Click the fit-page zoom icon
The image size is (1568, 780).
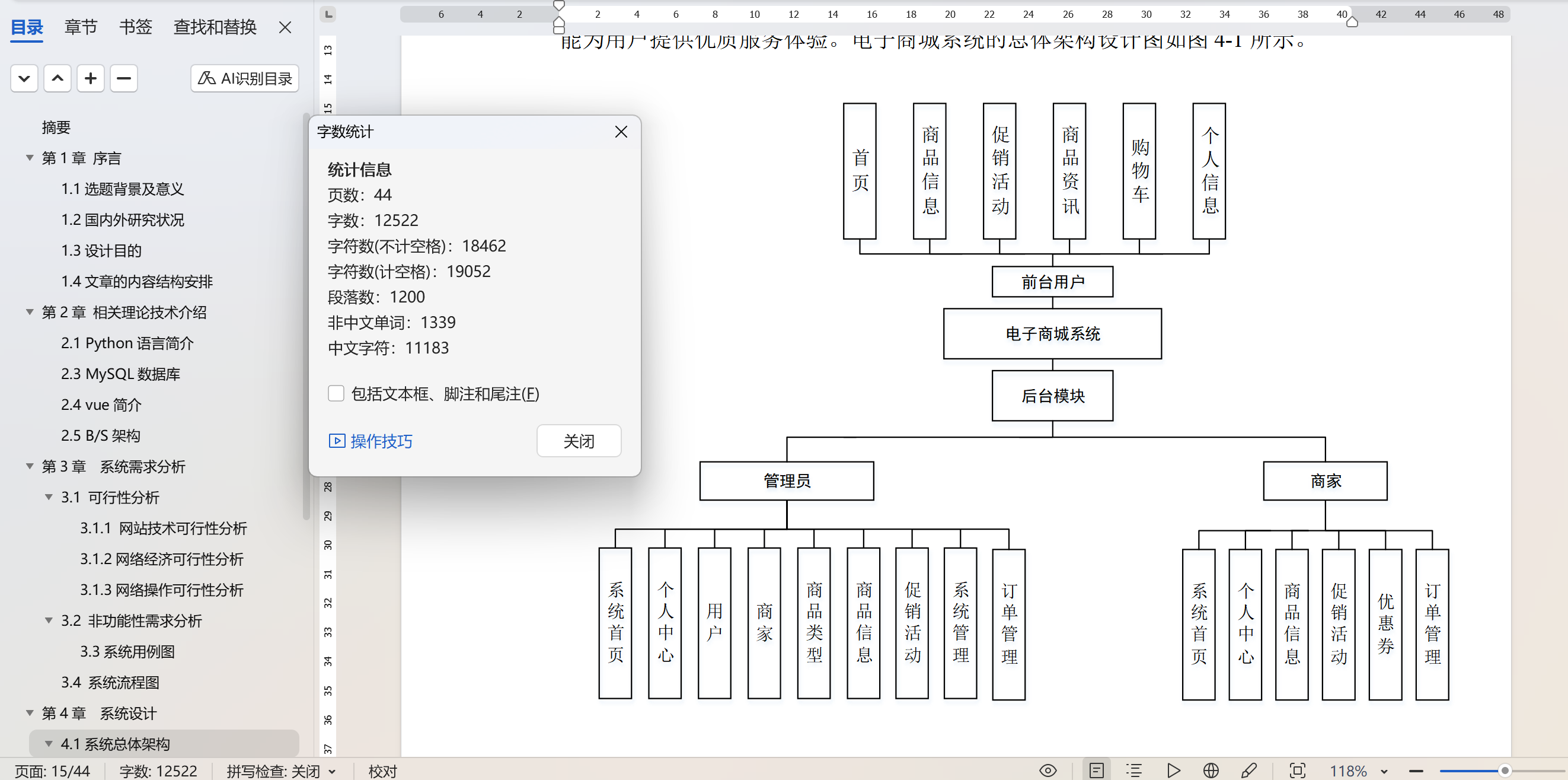click(1297, 771)
